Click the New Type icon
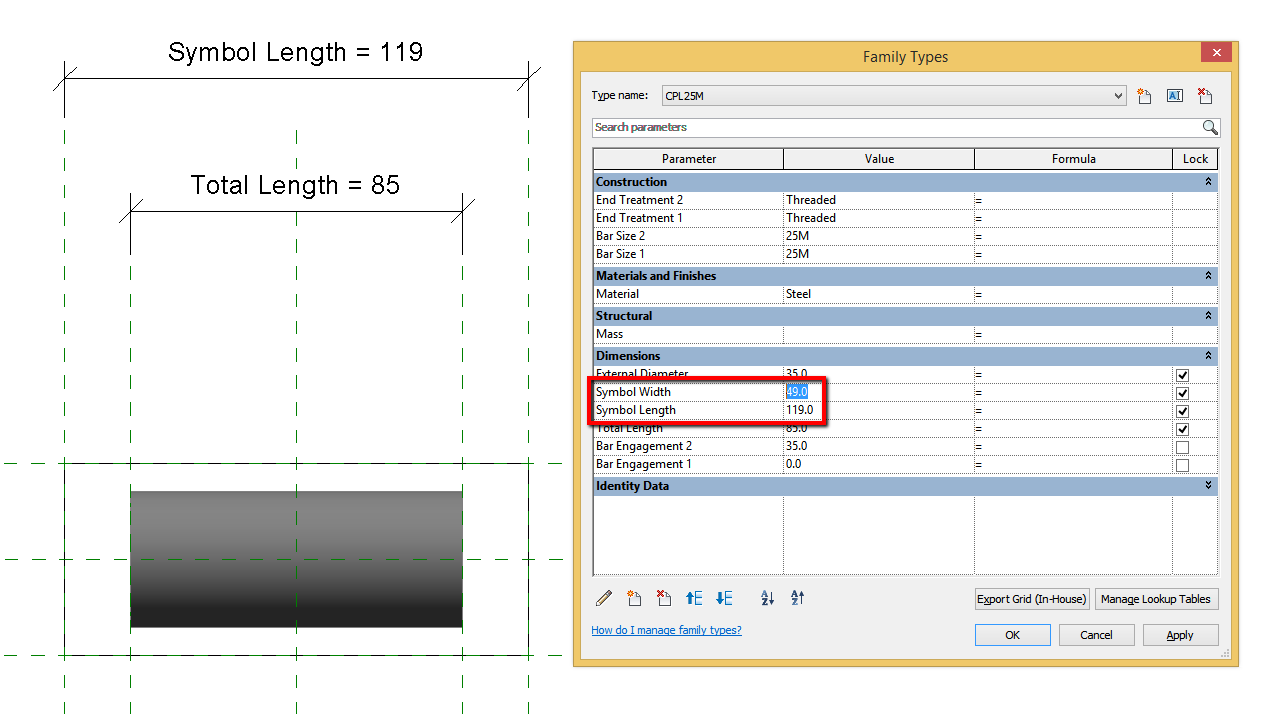 [1144, 96]
